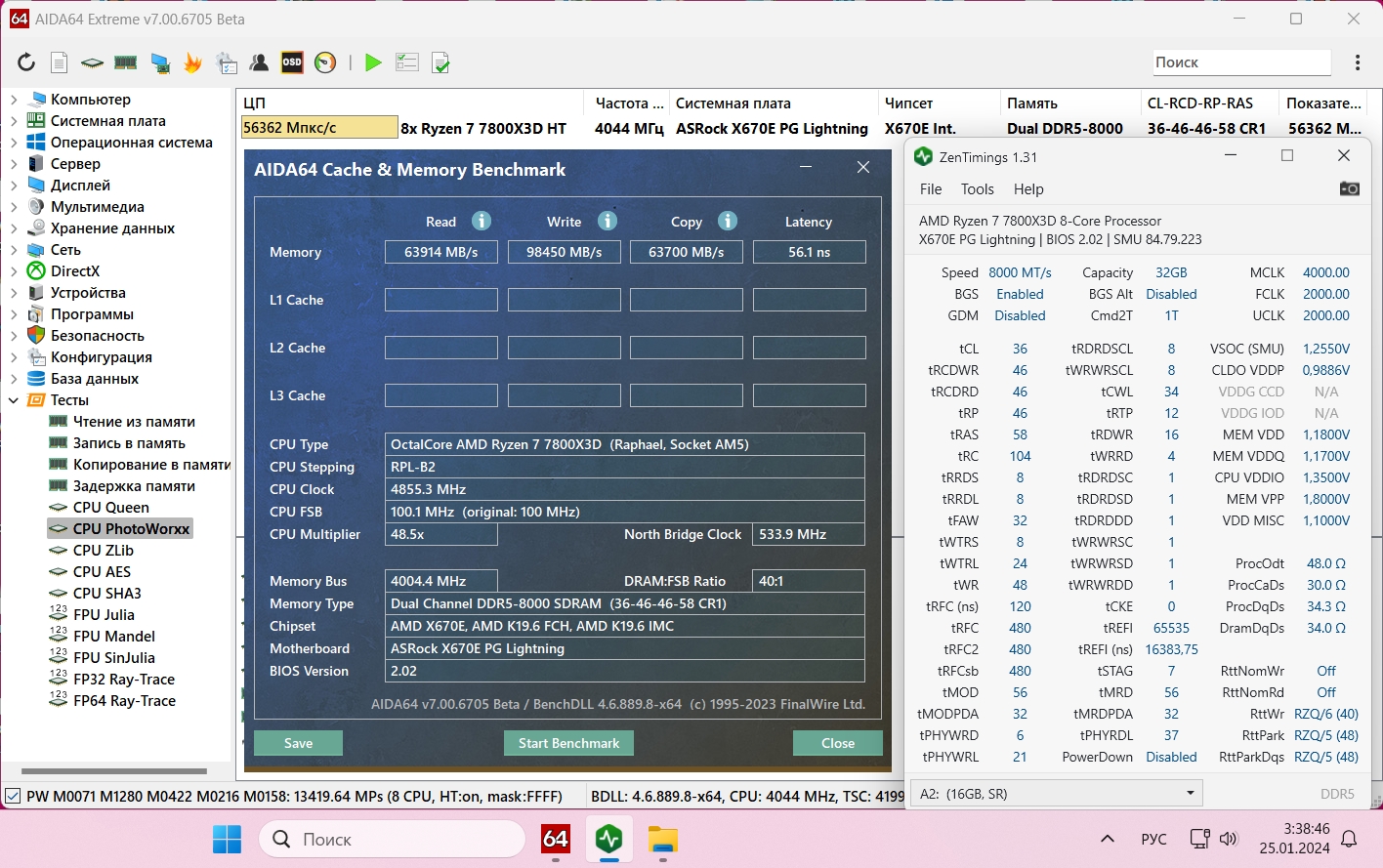Click the RUS language indicator in taskbar
This screenshot has height=868, width=1383.
tap(1153, 839)
